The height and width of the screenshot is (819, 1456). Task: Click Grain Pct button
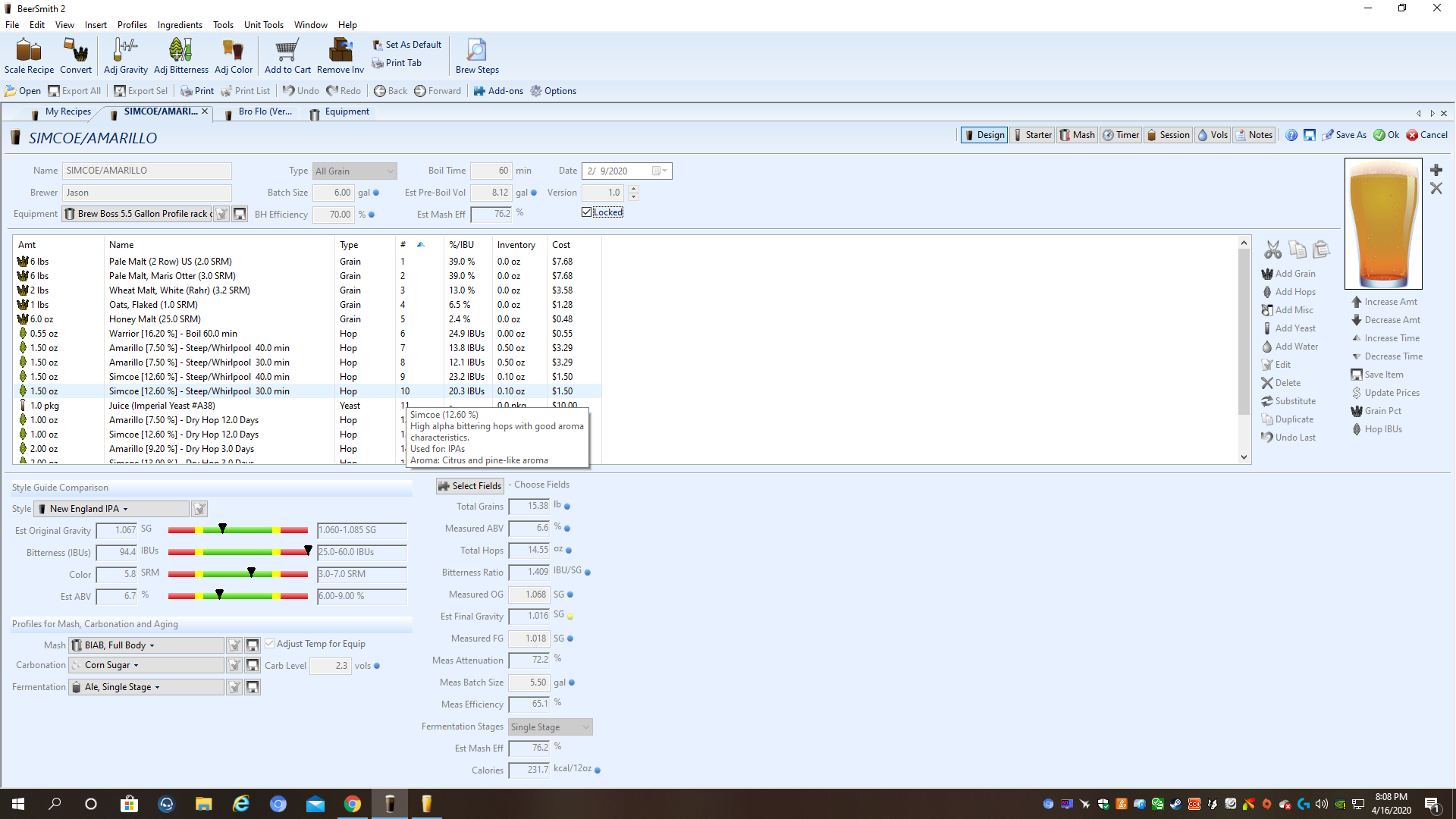pos(1376,411)
